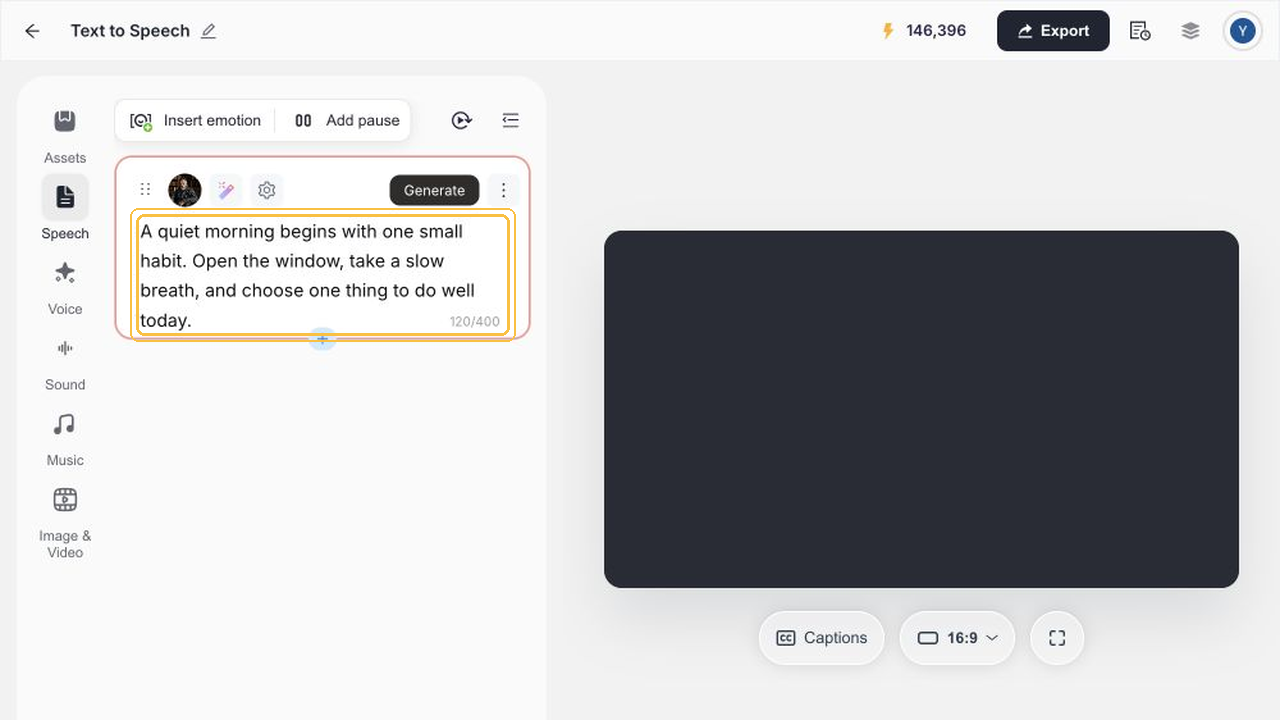1280x720 pixels.
Task: Go to Image & Video tab
Action: 65,522
